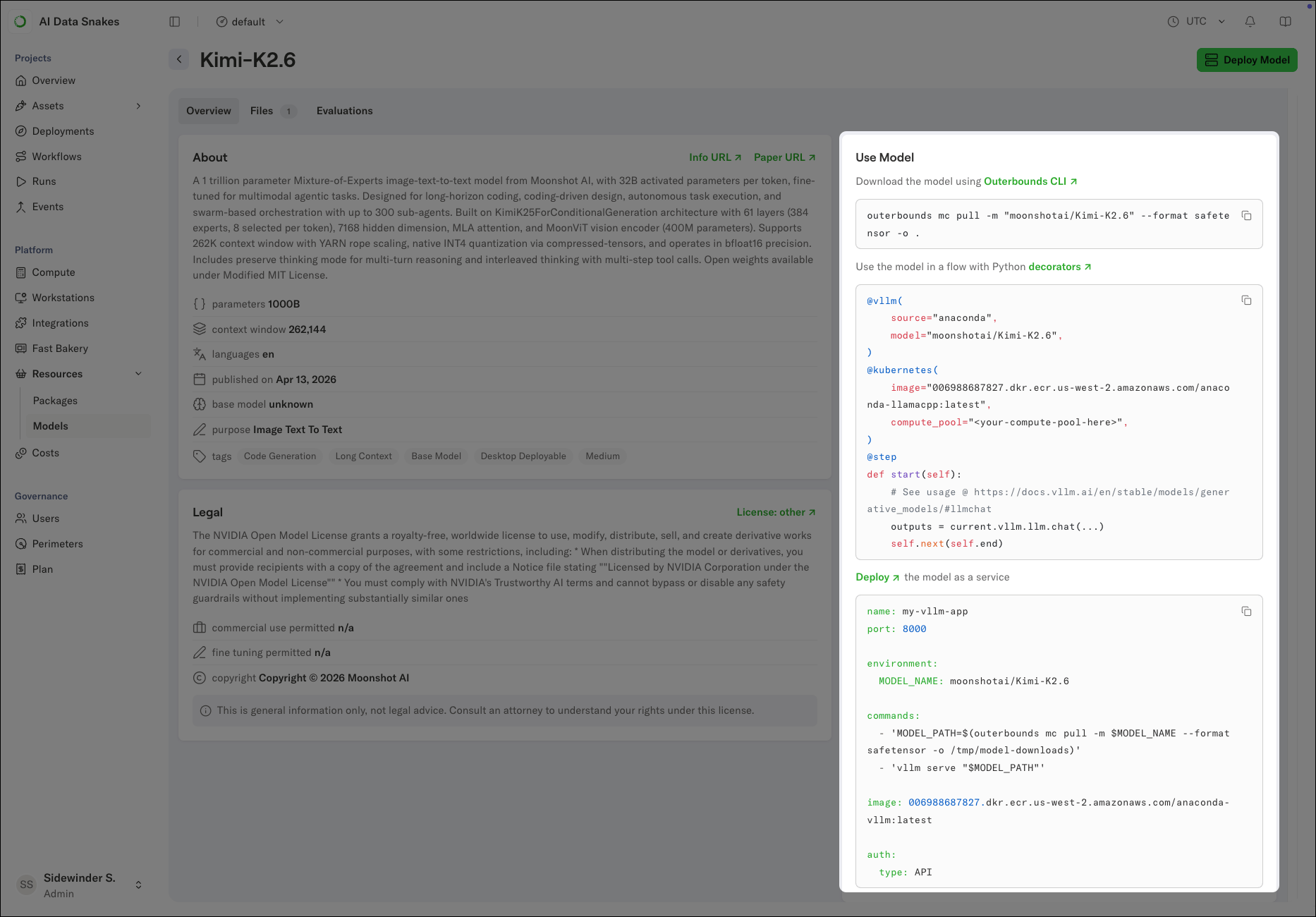Click the commercial use permitted n/a row
The width and height of the screenshot is (1316, 917).
505,628
